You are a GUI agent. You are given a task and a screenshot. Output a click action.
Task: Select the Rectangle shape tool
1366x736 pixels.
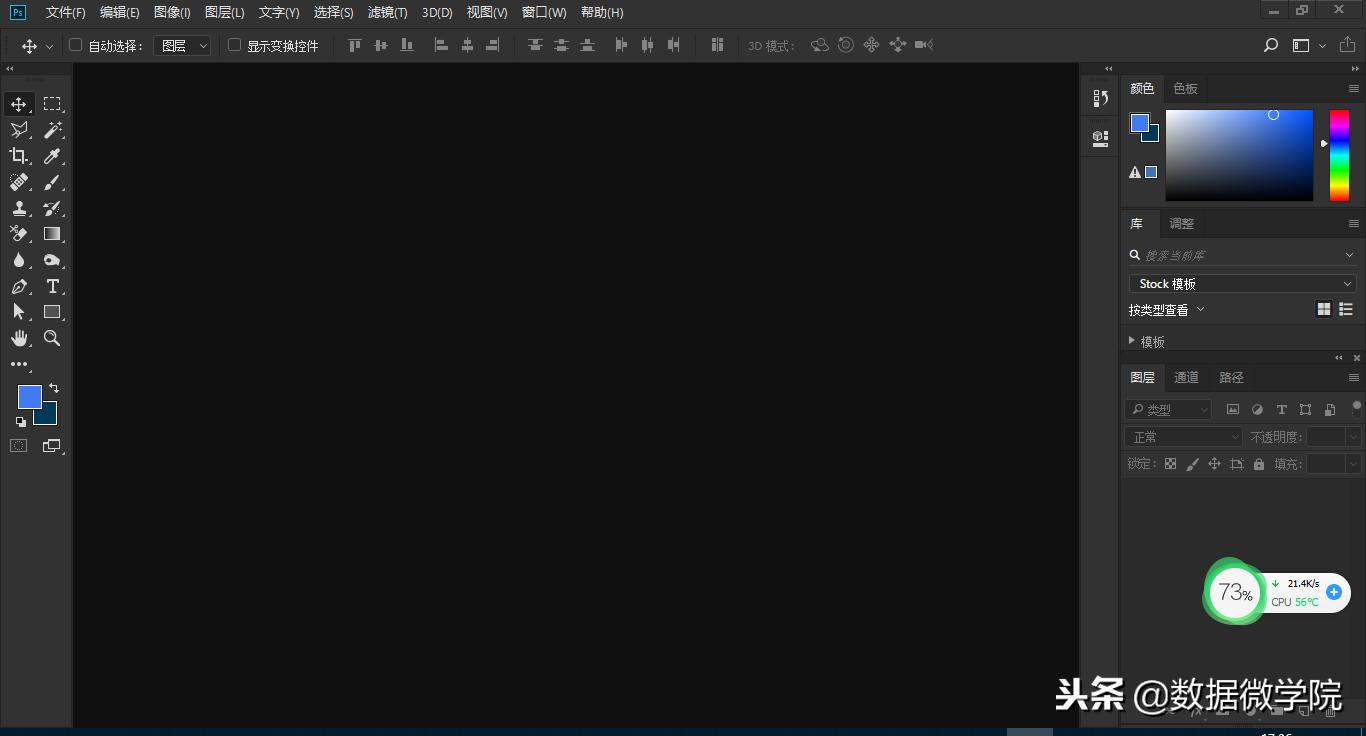click(x=52, y=312)
